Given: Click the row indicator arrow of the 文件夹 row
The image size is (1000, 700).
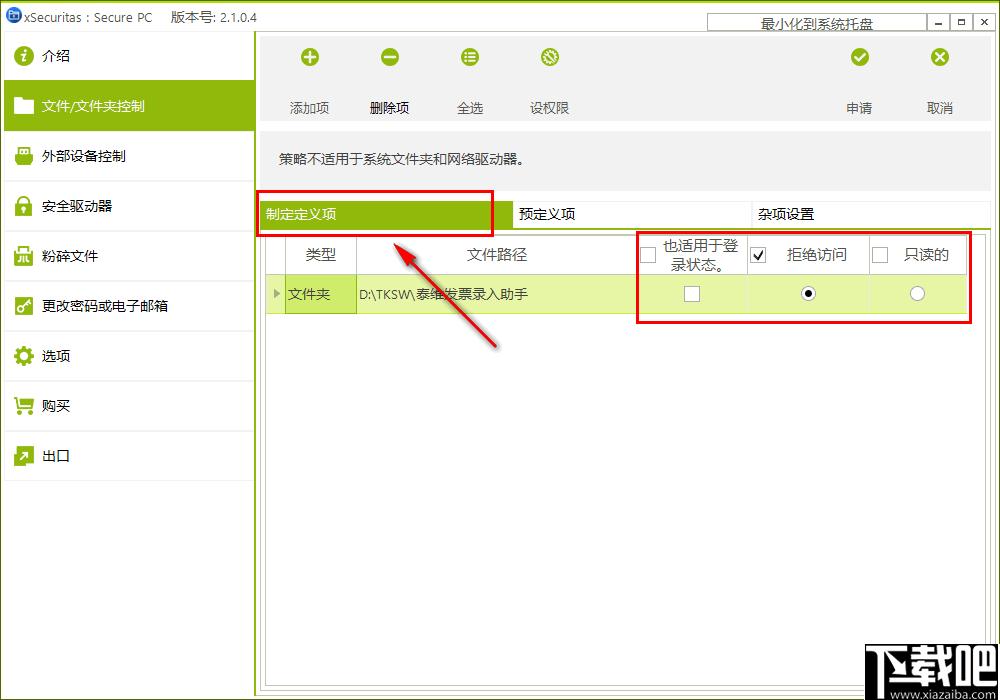Looking at the screenshot, I should 276,294.
